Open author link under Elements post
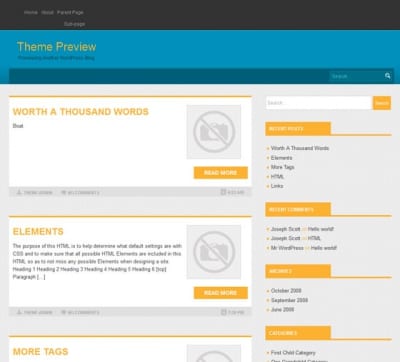 [38, 312]
